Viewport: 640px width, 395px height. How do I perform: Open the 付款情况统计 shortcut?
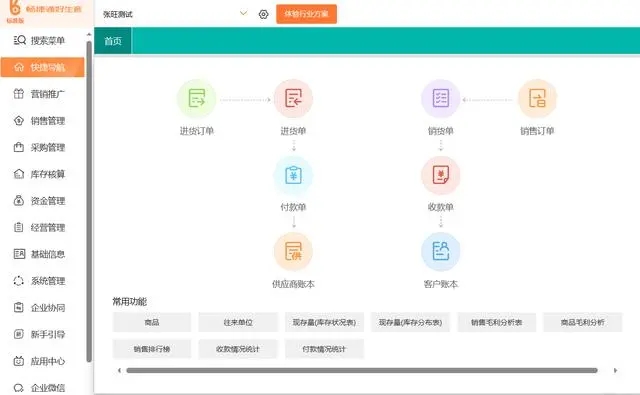pyautogui.click(x=324, y=349)
